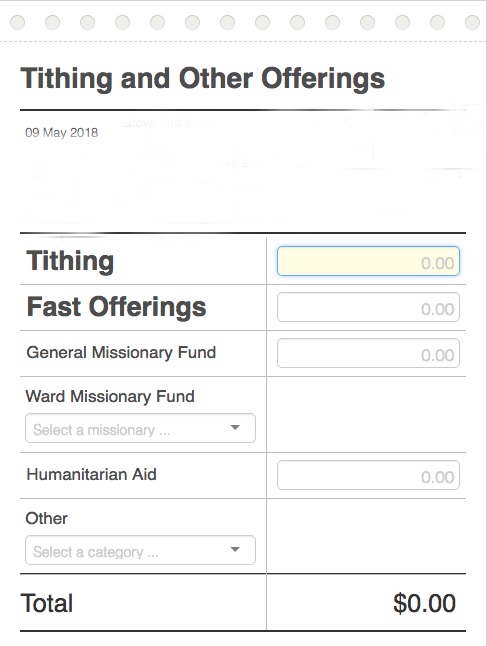Image resolution: width=487 pixels, height=646 pixels.
Task: Click the Total label
Action: (x=47, y=604)
